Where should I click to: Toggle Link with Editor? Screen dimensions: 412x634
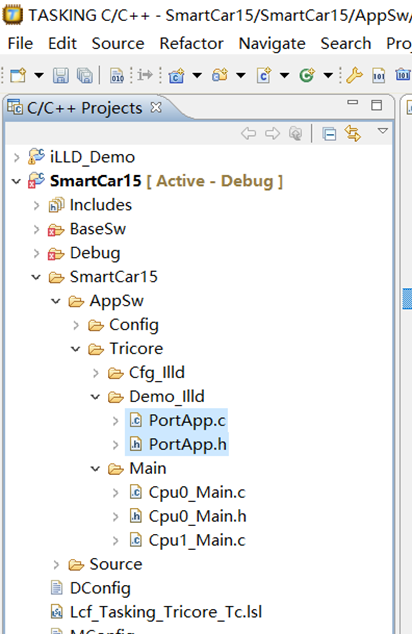click(x=353, y=133)
